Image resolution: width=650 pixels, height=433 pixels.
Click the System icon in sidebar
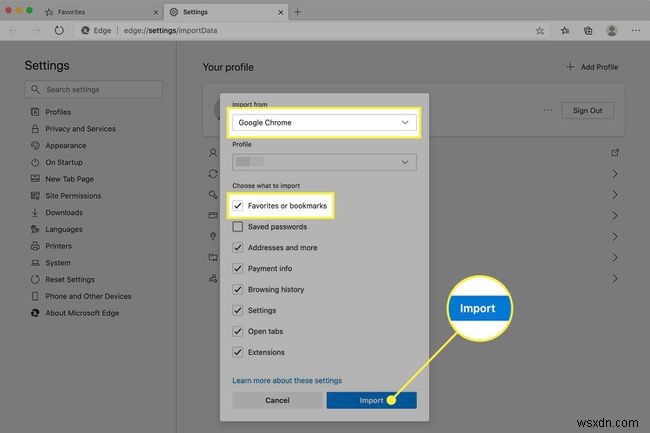(35, 263)
